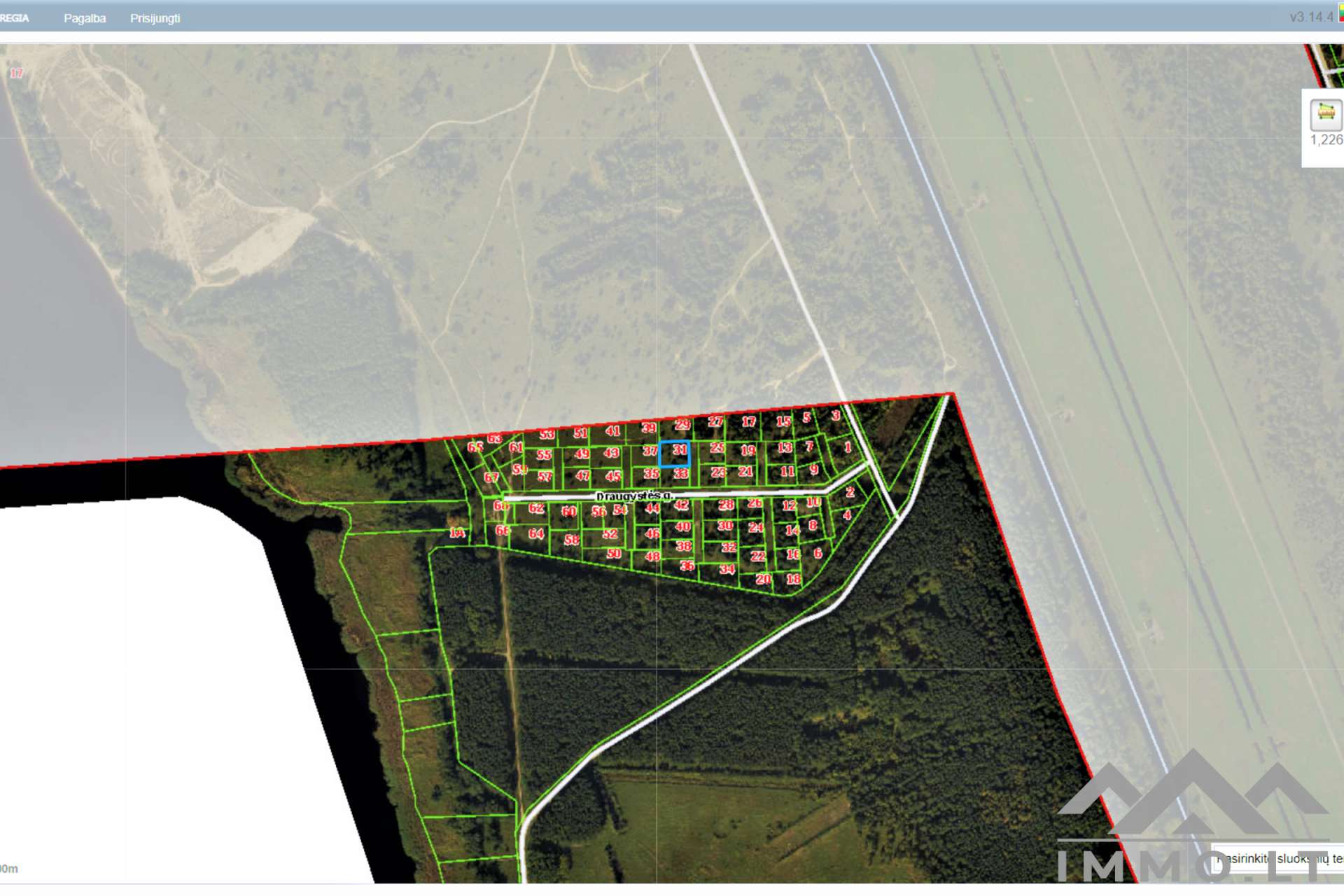Select parcel number 11
Viewport: 1344px width, 896px height.
pyautogui.click(x=787, y=472)
